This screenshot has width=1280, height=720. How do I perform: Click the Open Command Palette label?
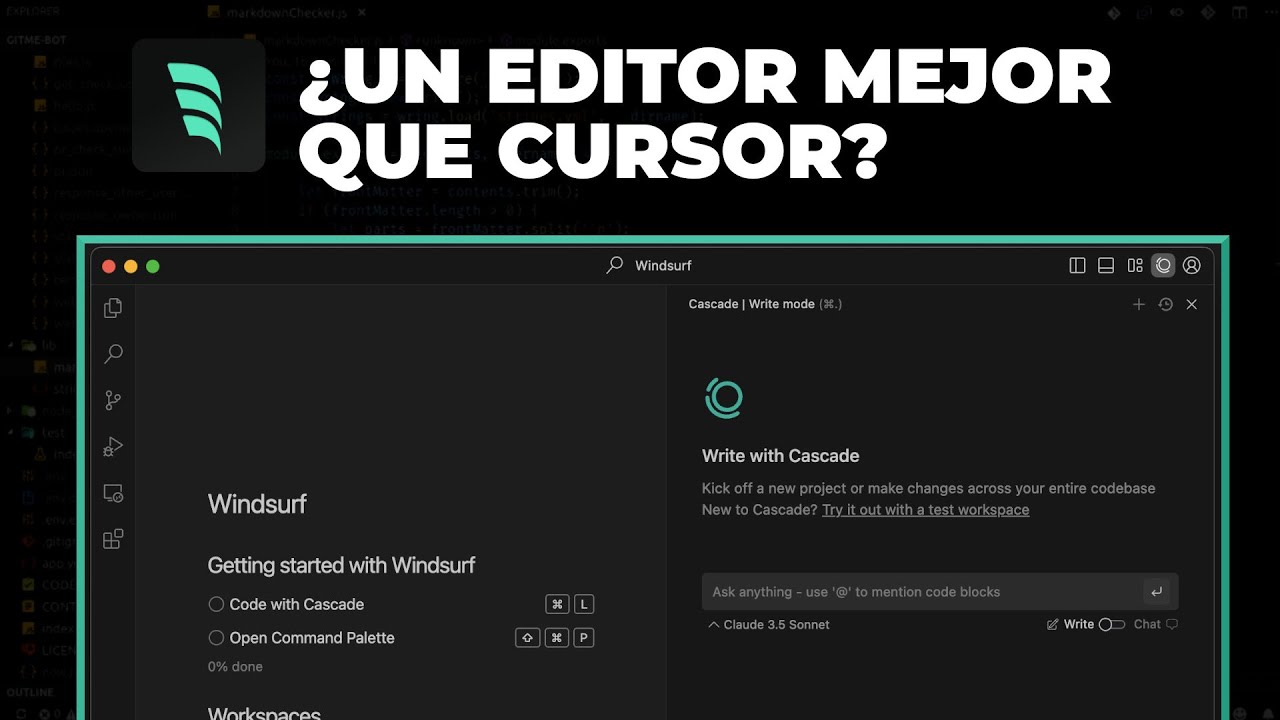pyautogui.click(x=312, y=637)
